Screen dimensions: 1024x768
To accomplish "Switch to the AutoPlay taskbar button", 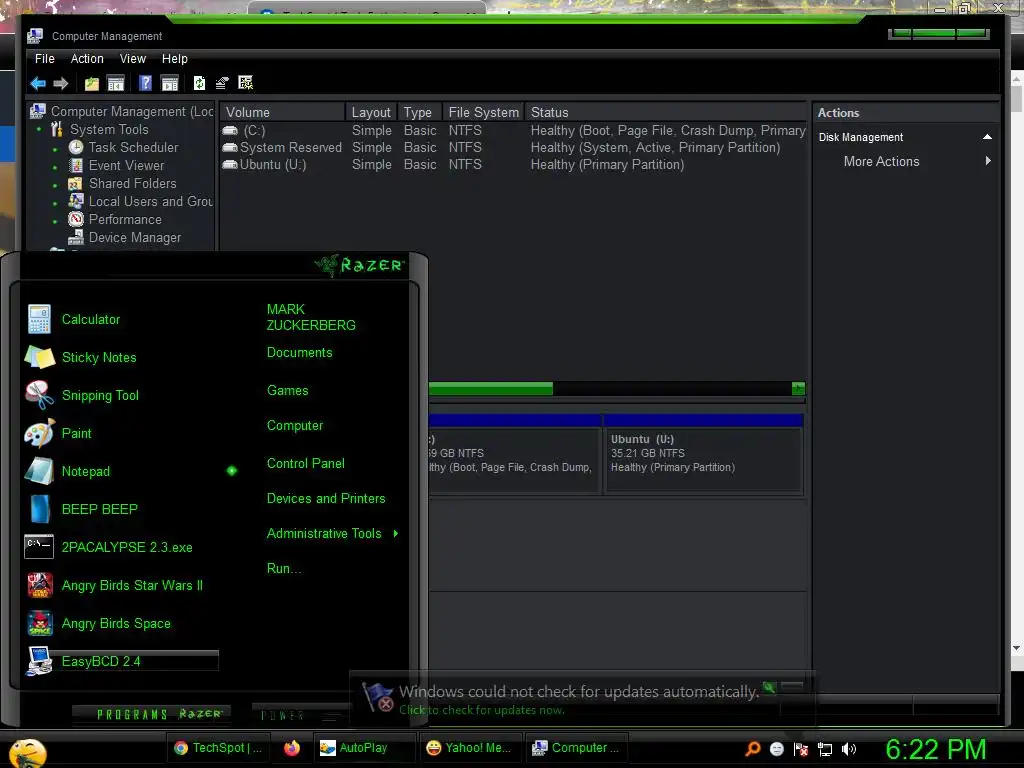I will point(363,748).
